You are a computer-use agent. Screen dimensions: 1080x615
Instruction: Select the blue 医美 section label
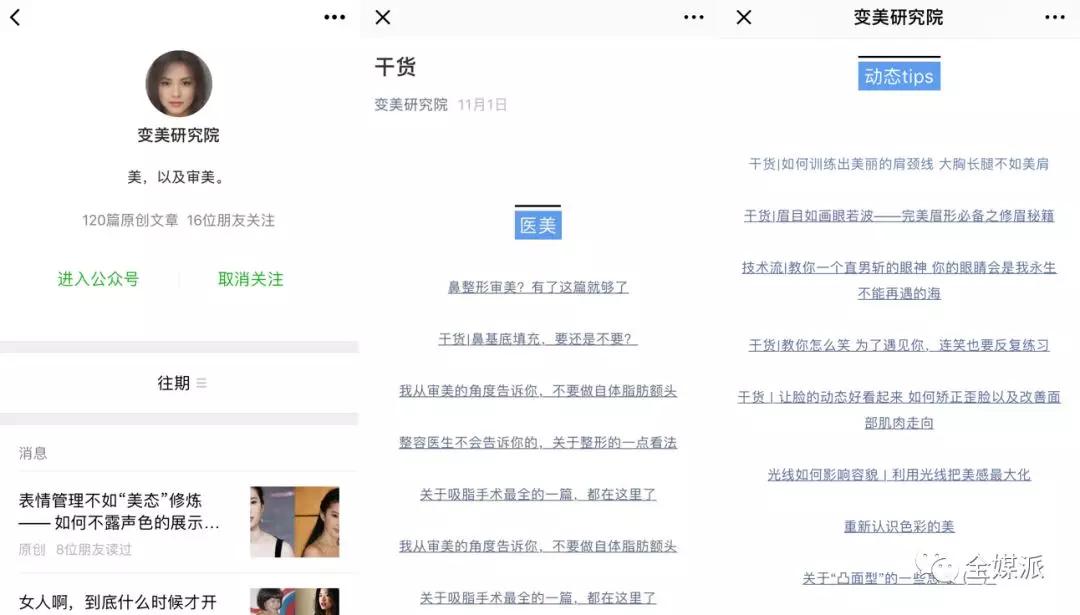[x=538, y=225]
